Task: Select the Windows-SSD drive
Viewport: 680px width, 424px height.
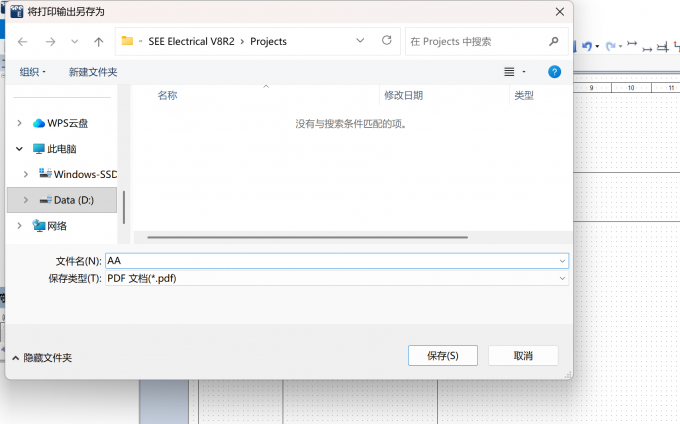Action: click(78, 174)
